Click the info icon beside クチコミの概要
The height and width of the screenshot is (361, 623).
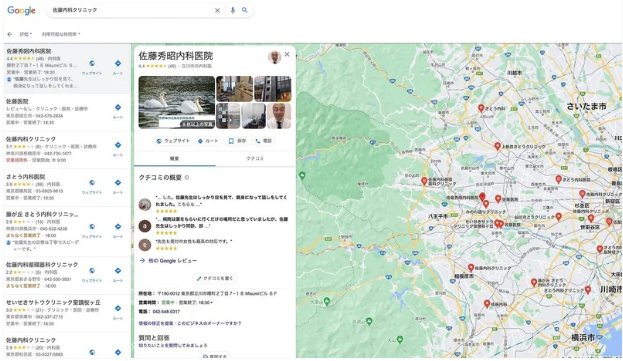click(187, 178)
